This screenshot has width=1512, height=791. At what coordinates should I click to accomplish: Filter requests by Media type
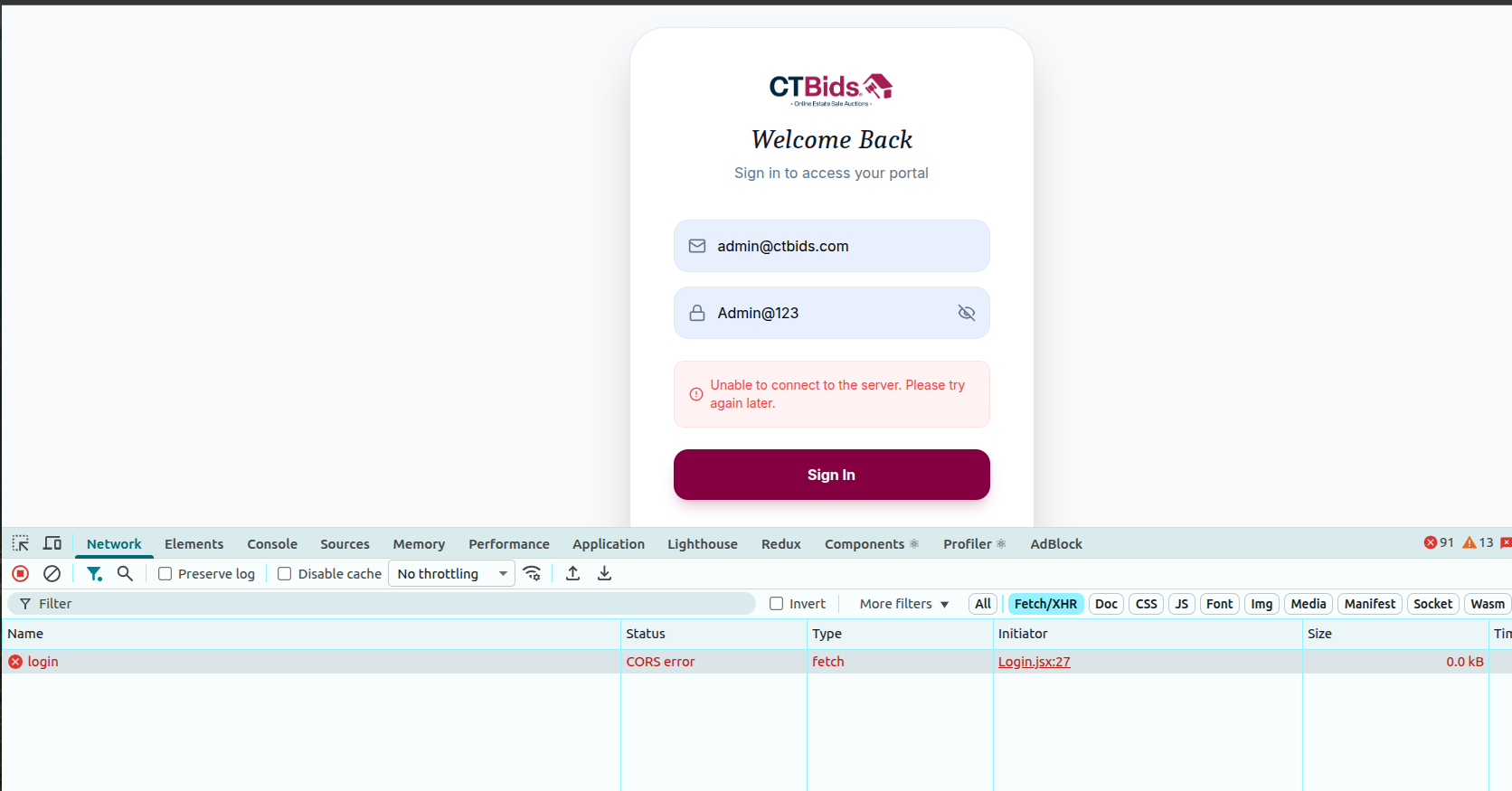1309,604
